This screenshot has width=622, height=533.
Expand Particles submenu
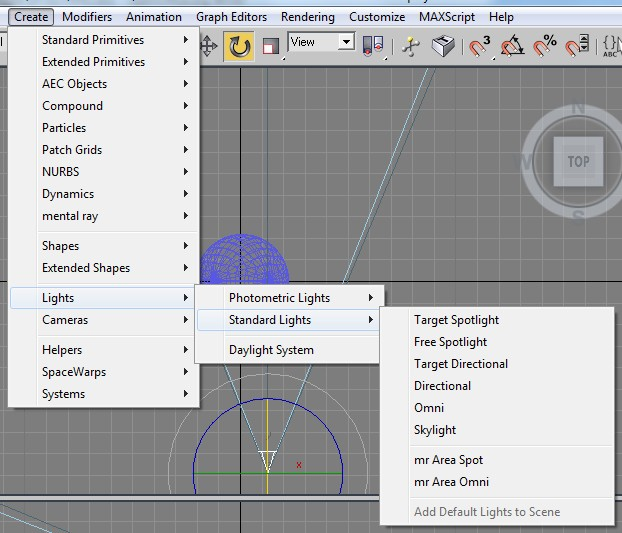pyautogui.click(x=104, y=128)
